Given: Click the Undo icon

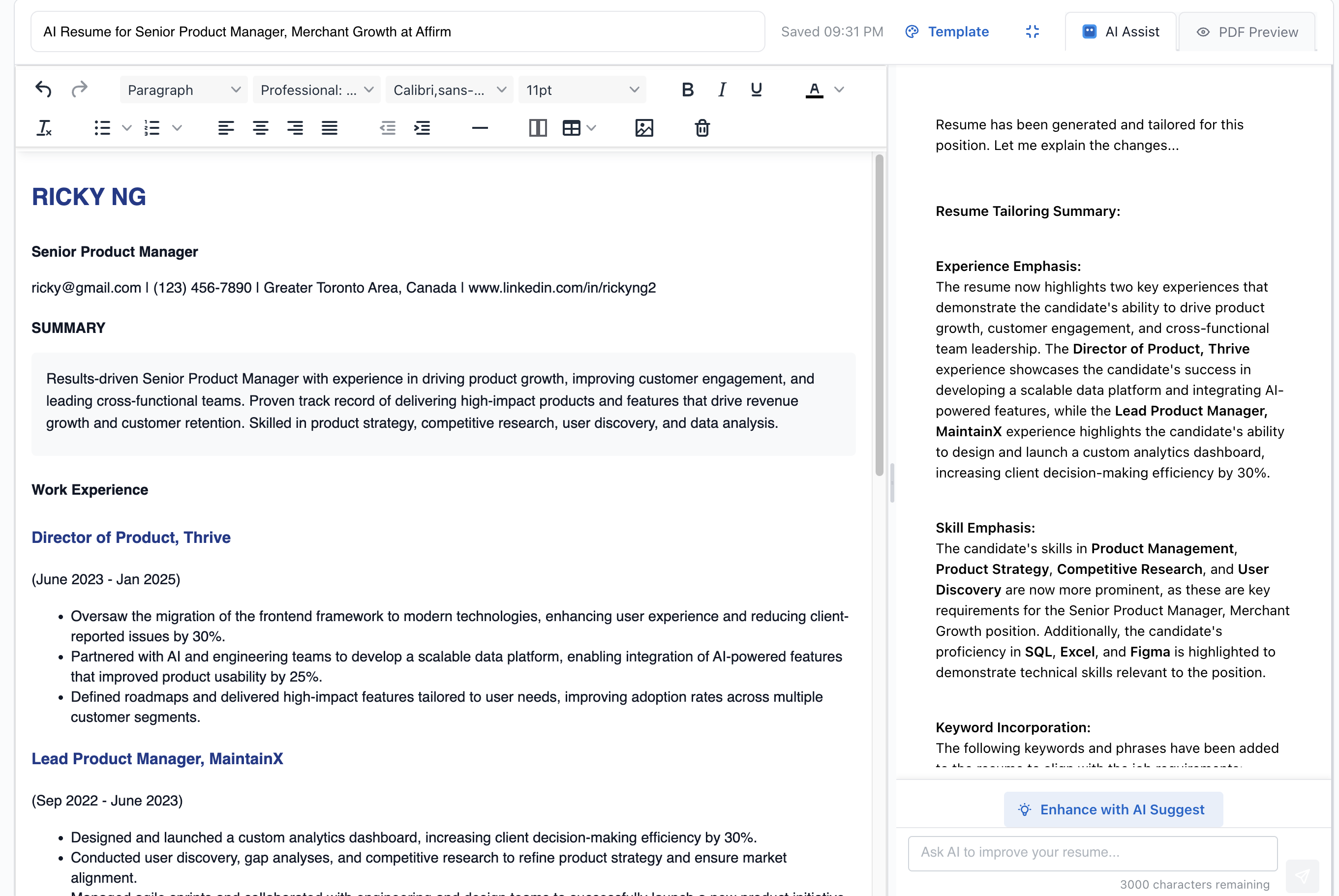Looking at the screenshot, I should pos(43,89).
